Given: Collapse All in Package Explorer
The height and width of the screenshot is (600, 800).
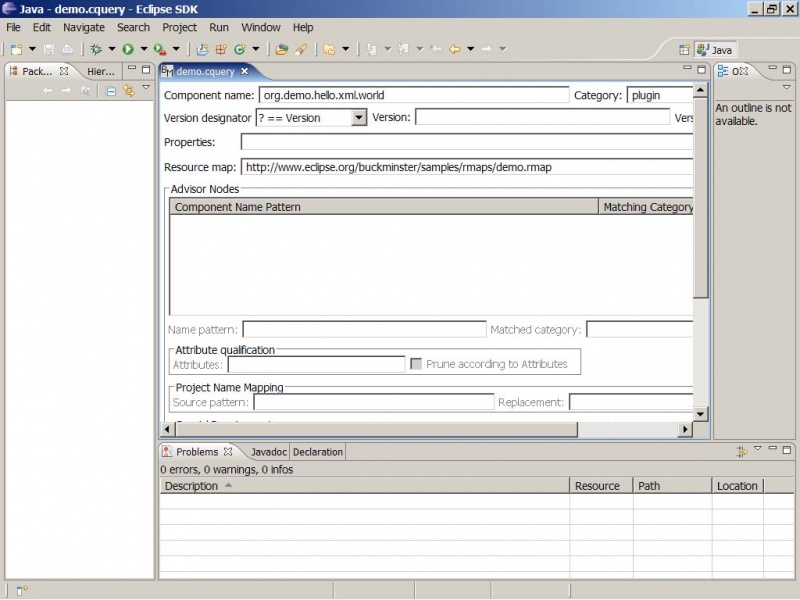Looking at the screenshot, I should [x=110, y=91].
